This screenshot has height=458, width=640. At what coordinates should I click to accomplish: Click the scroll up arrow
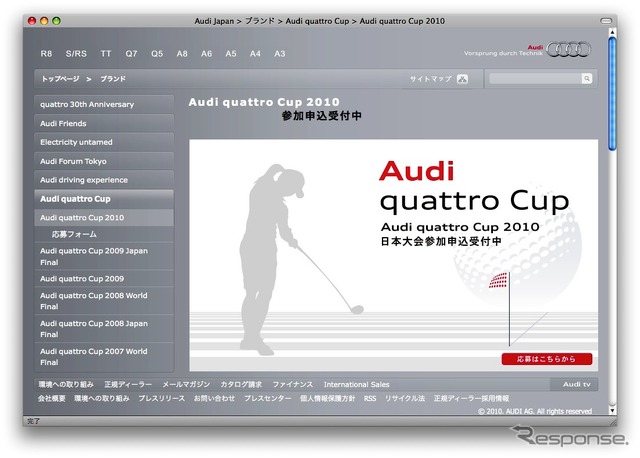point(612,31)
